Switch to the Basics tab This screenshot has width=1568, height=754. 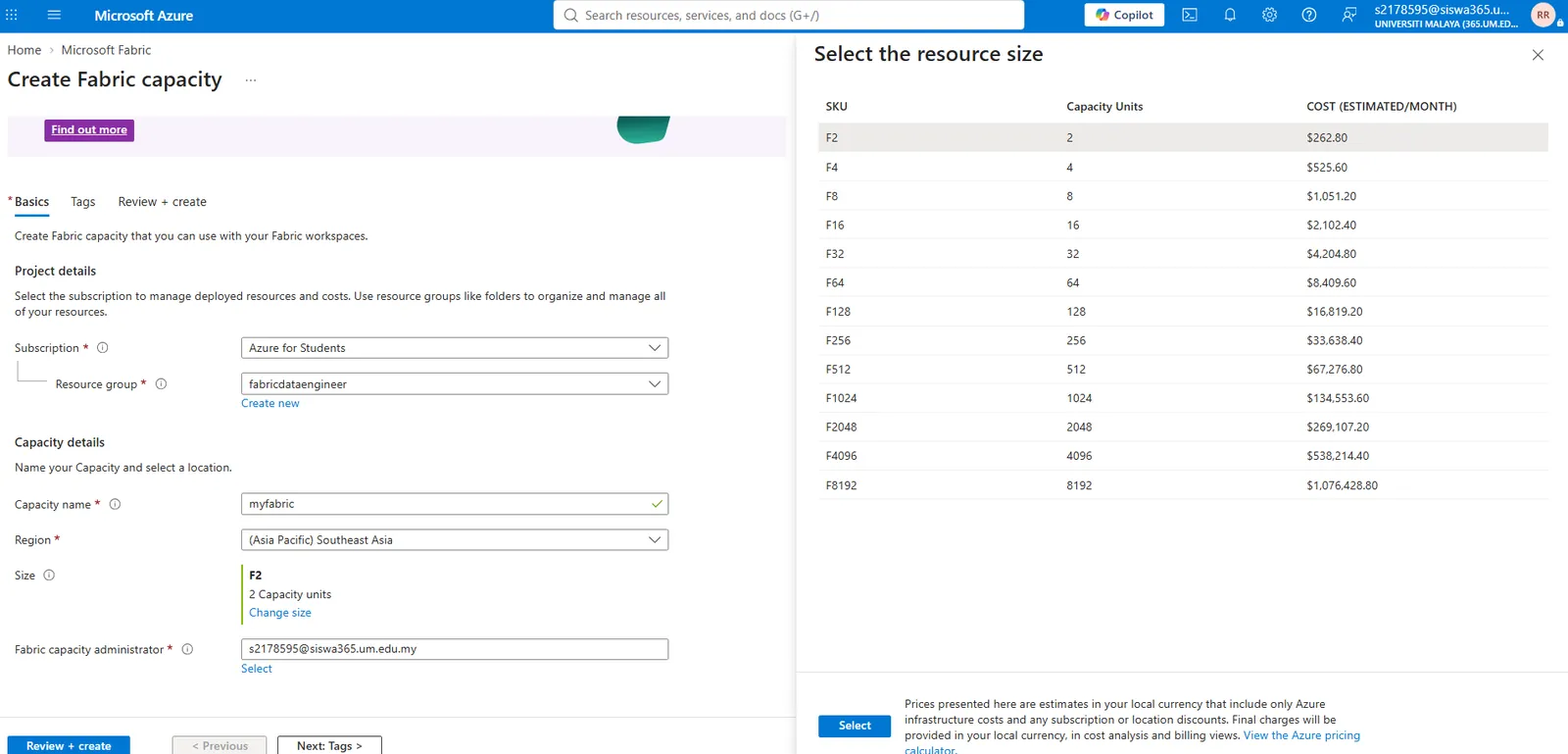click(31, 202)
